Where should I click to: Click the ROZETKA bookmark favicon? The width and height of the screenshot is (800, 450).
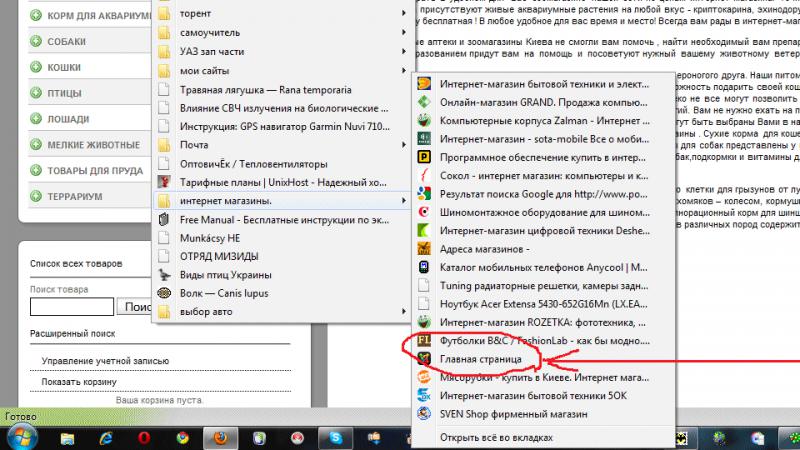click(x=424, y=321)
